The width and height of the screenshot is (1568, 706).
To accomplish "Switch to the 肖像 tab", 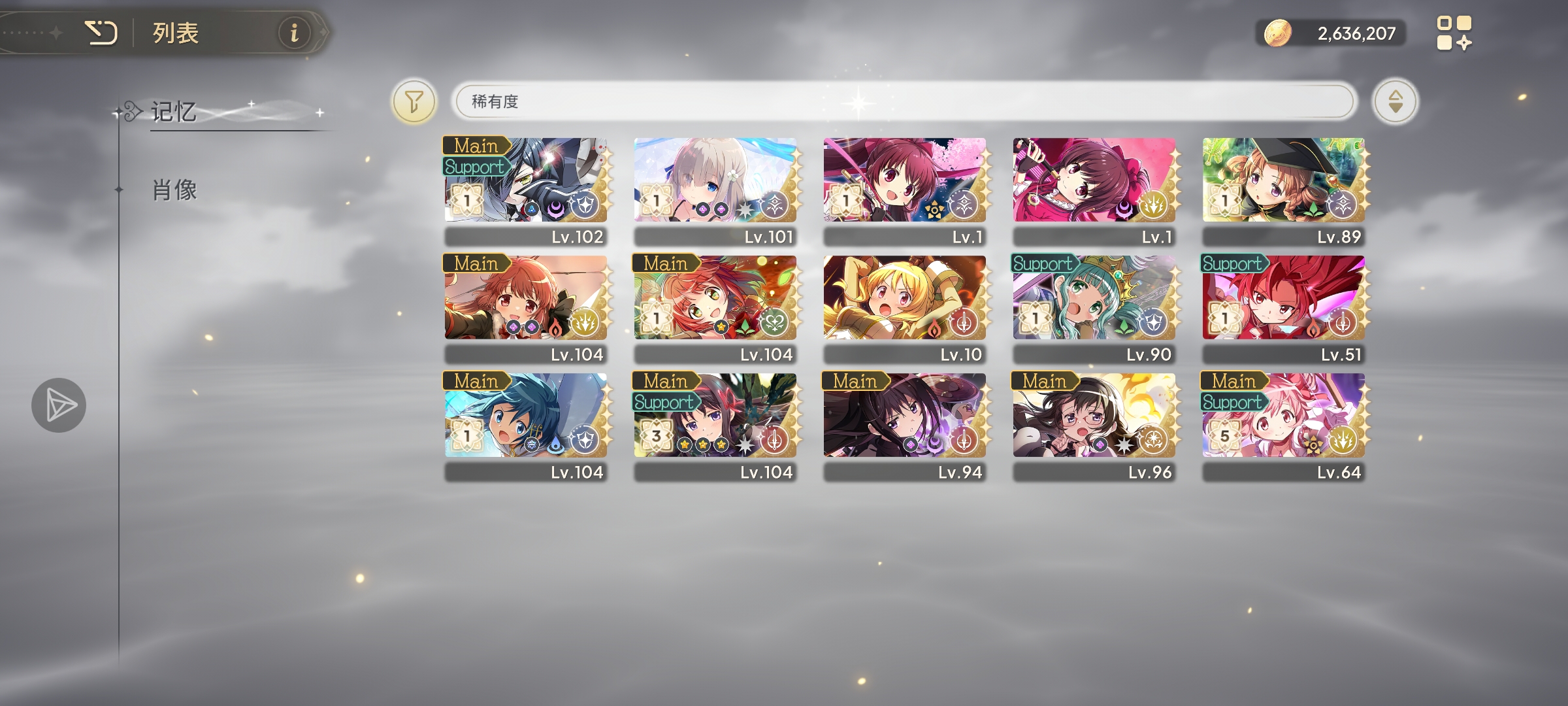I will click(174, 190).
